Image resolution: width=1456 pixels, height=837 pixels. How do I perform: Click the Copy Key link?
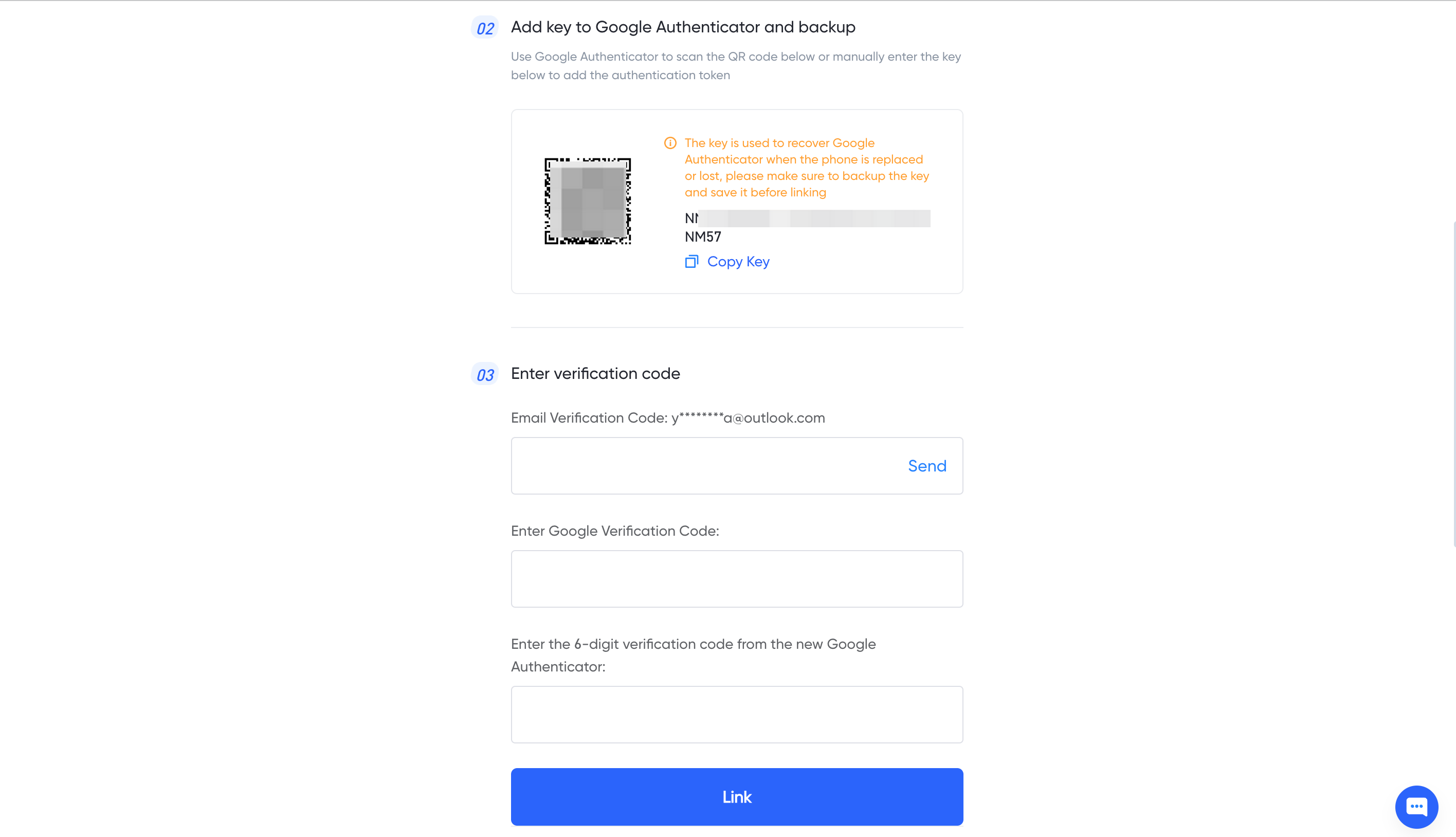click(738, 262)
